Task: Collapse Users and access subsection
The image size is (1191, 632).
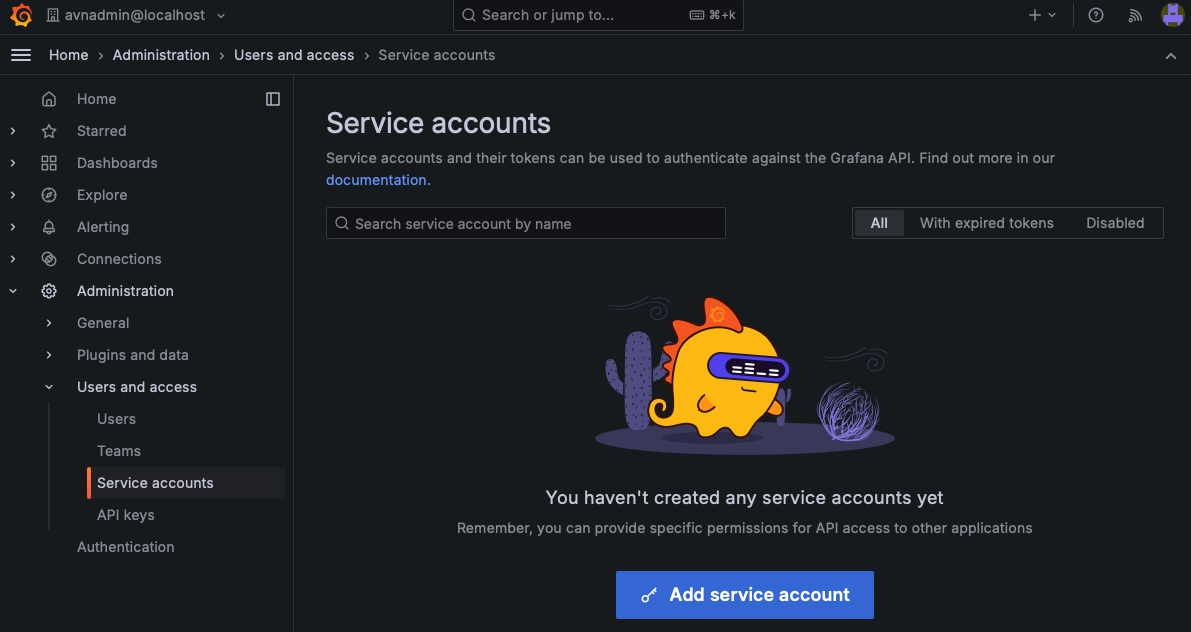Action: pos(49,387)
